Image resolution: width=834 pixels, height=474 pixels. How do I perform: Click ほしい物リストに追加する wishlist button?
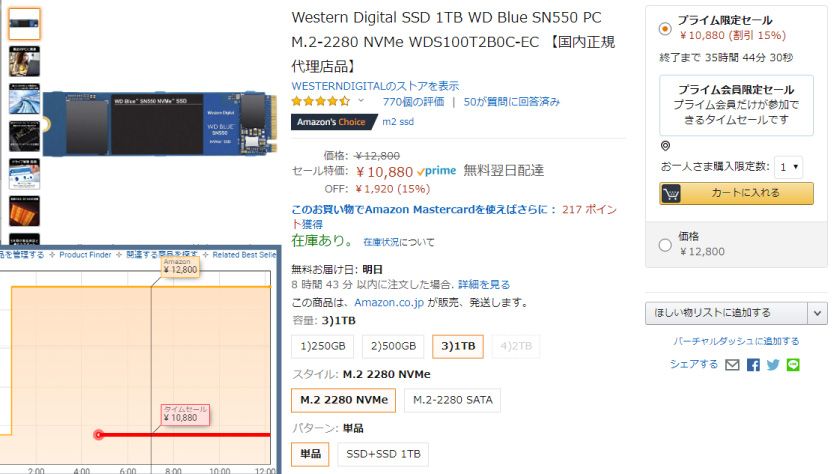(727, 313)
